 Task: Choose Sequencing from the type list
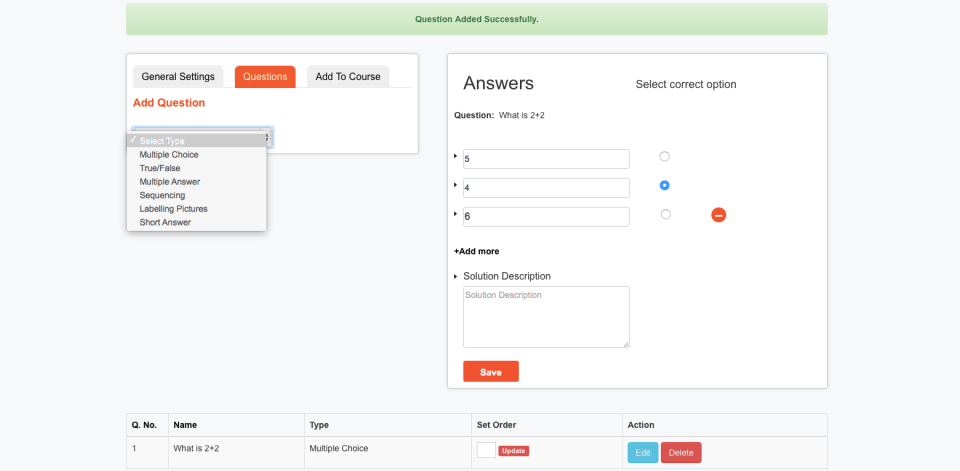point(162,195)
